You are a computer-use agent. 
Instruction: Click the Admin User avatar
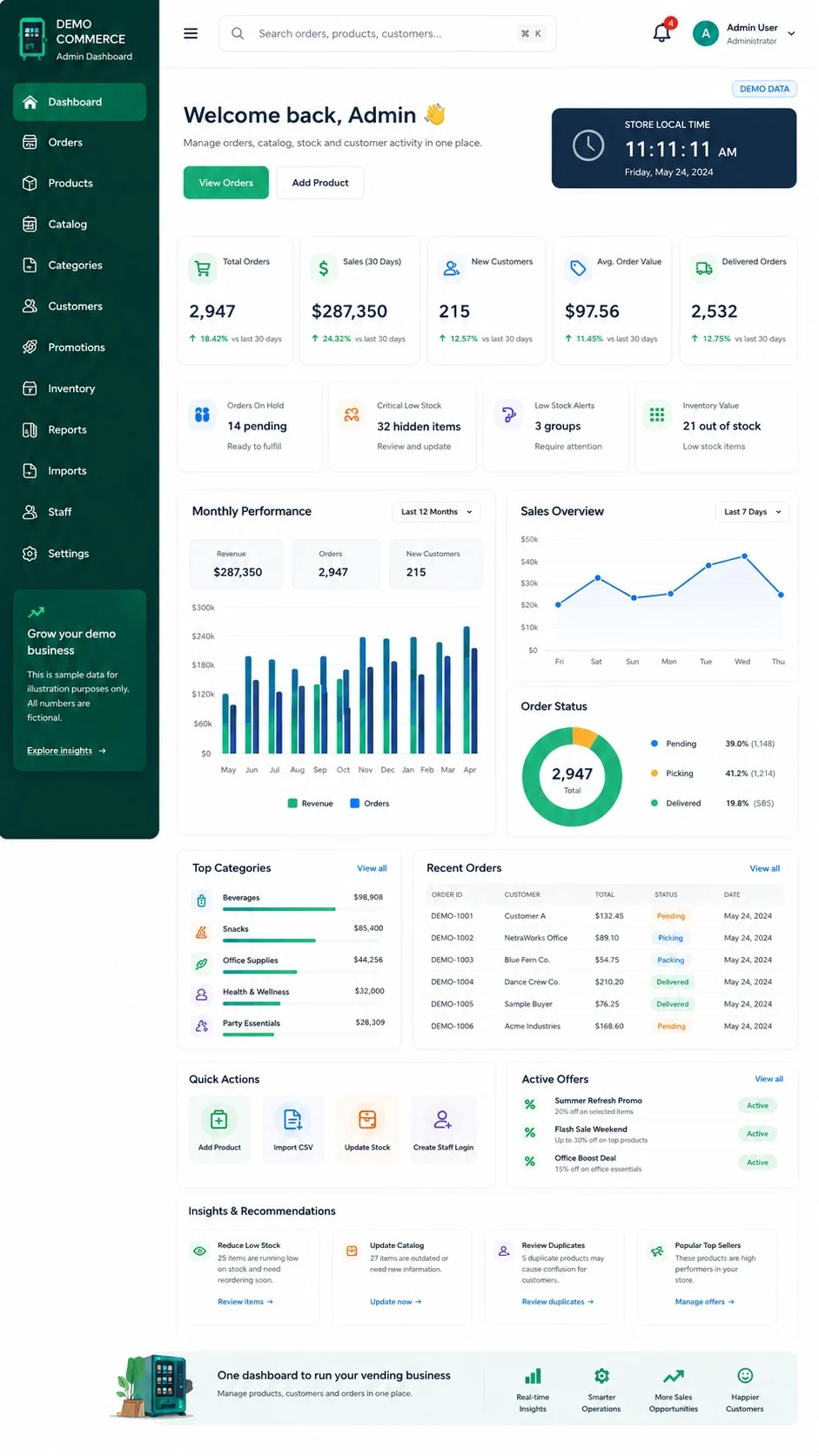(x=706, y=34)
